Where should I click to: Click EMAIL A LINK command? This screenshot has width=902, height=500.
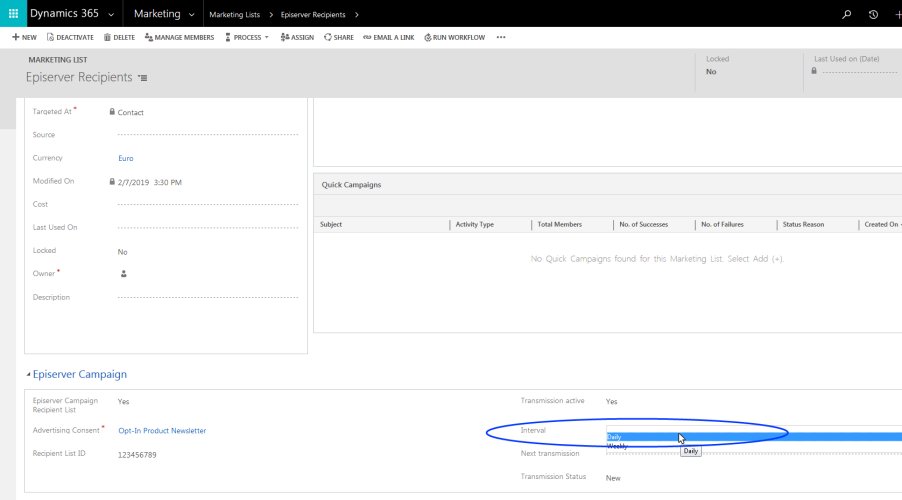(x=389, y=37)
